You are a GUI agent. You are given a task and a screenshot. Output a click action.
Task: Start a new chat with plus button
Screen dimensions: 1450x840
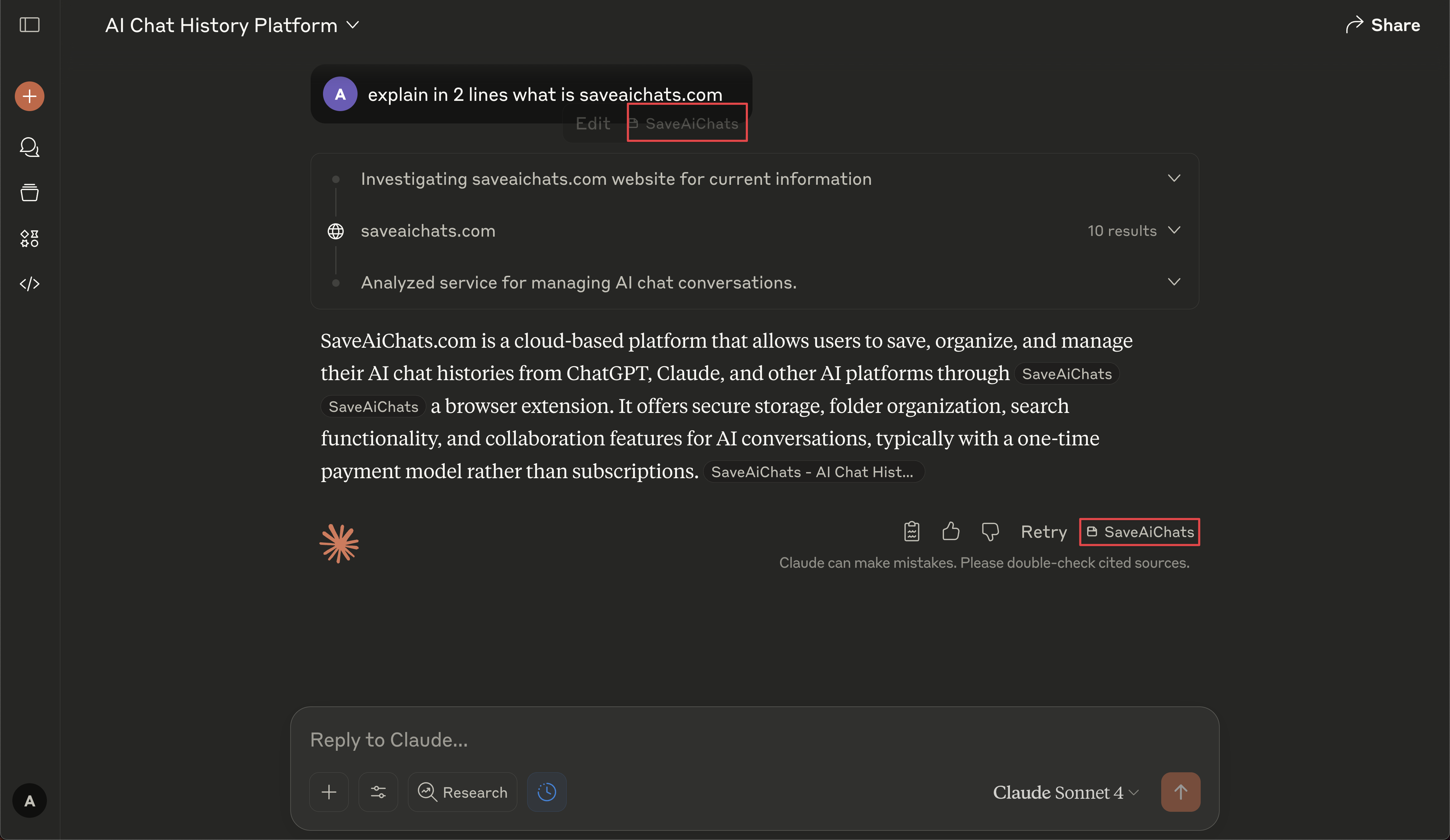[29, 96]
